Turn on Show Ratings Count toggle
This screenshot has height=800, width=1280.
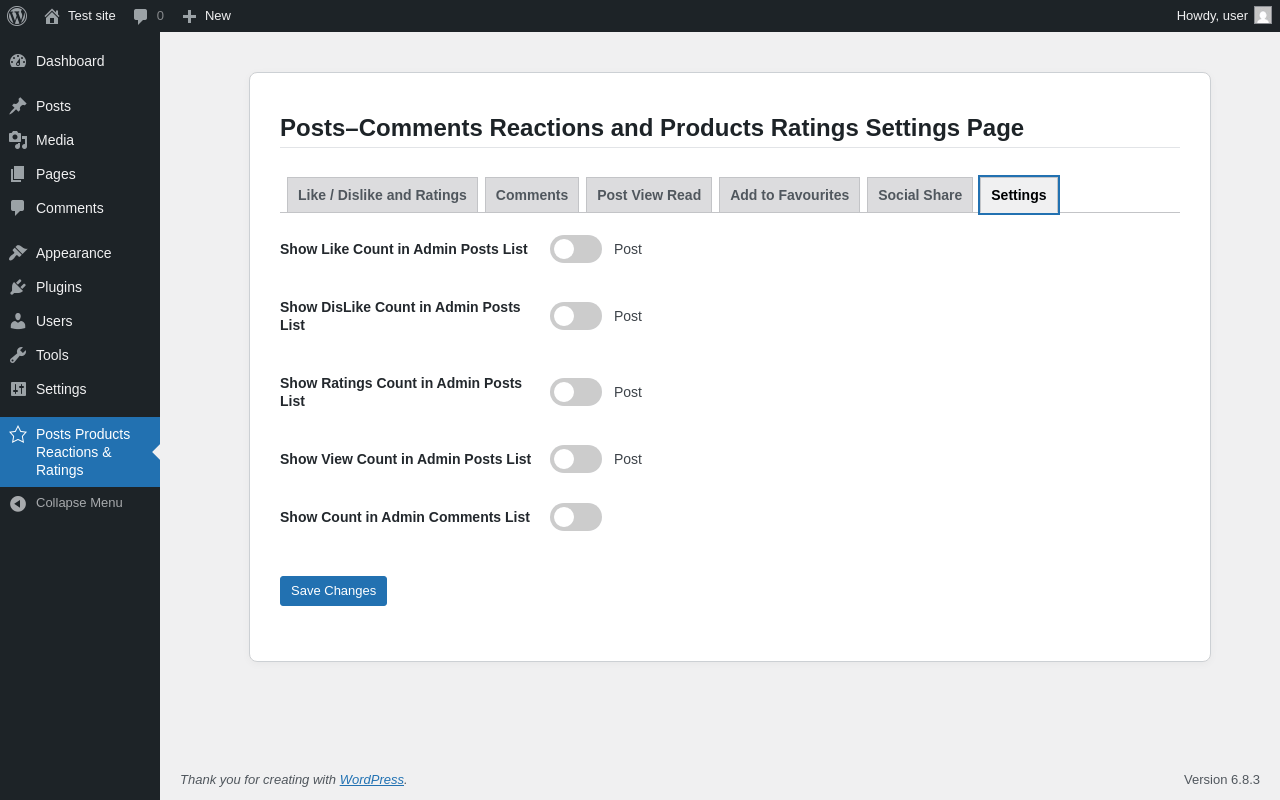(x=576, y=392)
